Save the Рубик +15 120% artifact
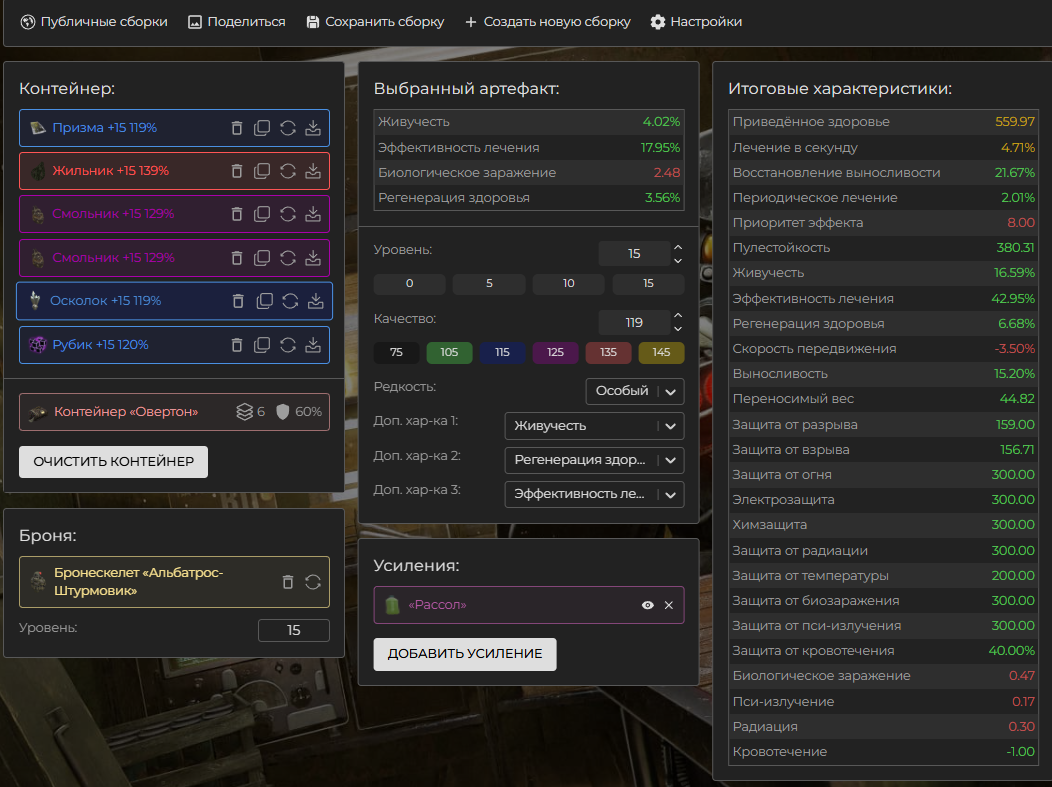The height and width of the screenshot is (787, 1052). pos(313,345)
